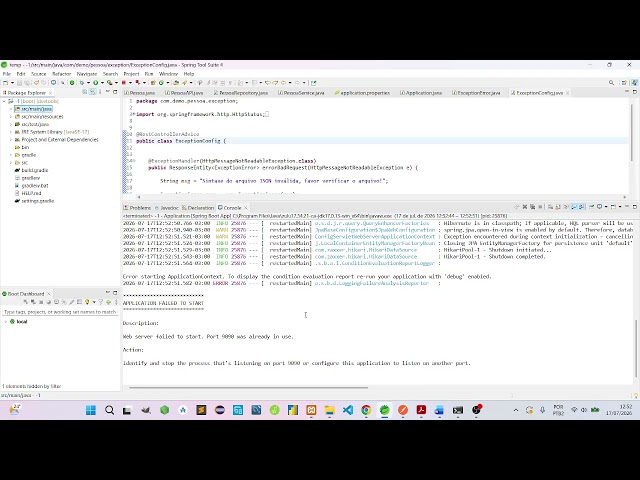Expand the src/main/java folder
Image resolution: width=640 pixels, height=480 pixels.
point(11,109)
